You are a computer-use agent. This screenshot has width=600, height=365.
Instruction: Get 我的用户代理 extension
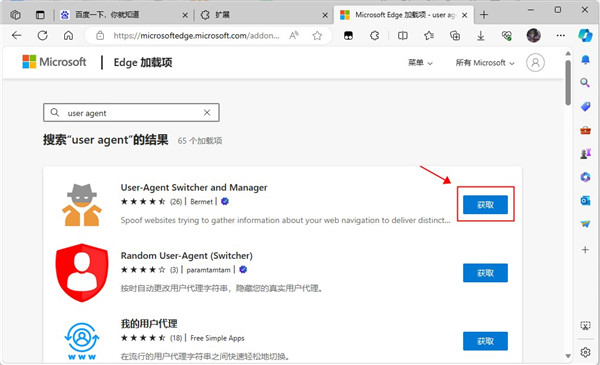[485, 341]
